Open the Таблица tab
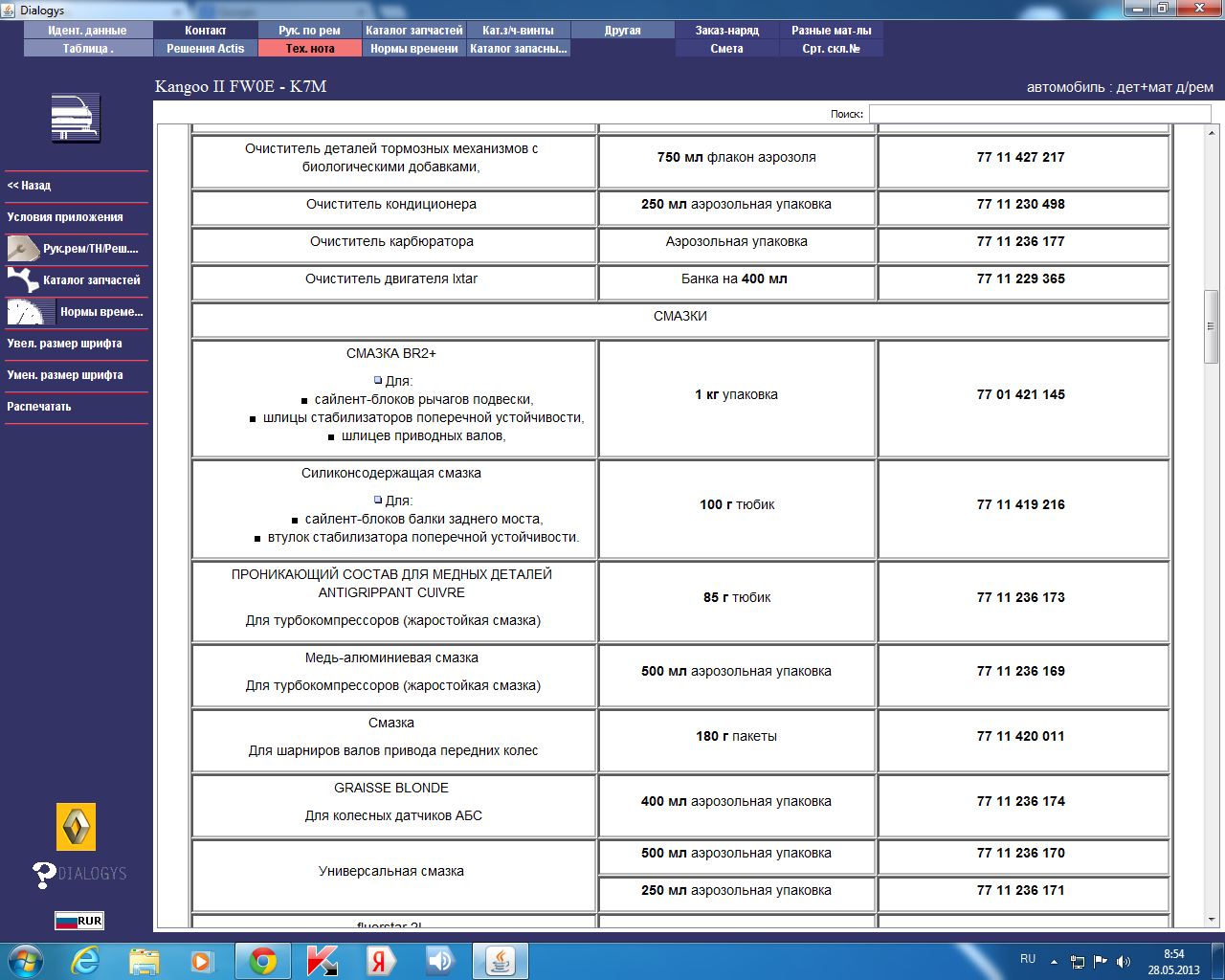The width and height of the screenshot is (1225, 980). click(88, 49)
